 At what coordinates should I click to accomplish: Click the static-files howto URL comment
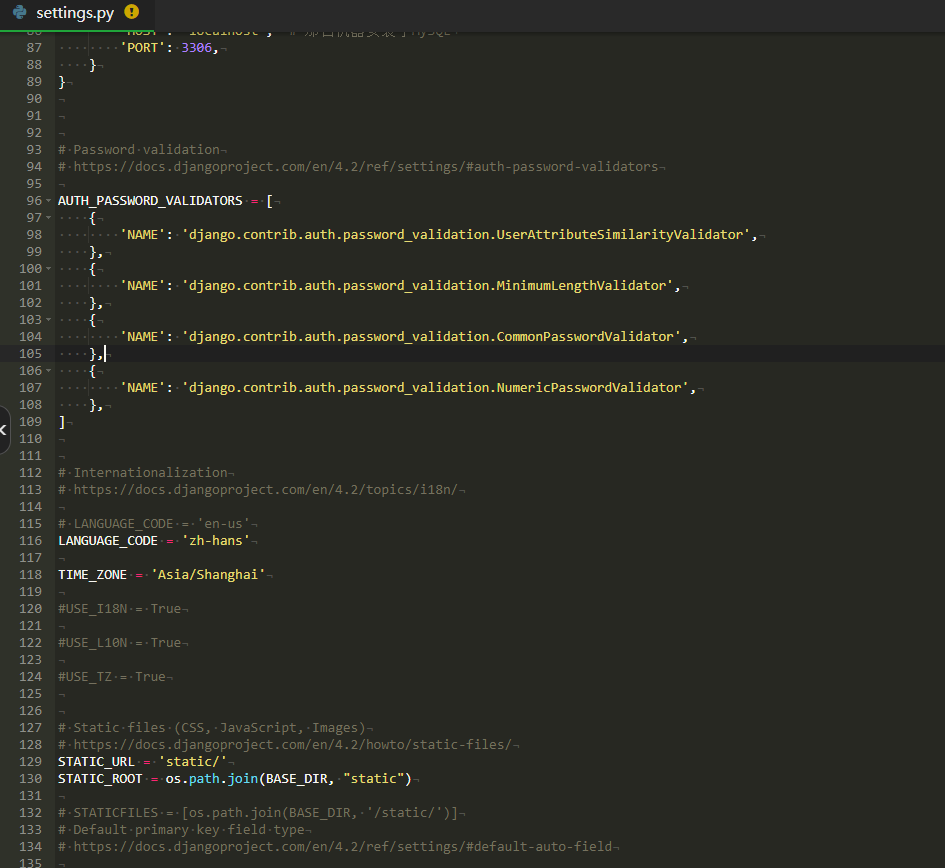coord(285,745)
